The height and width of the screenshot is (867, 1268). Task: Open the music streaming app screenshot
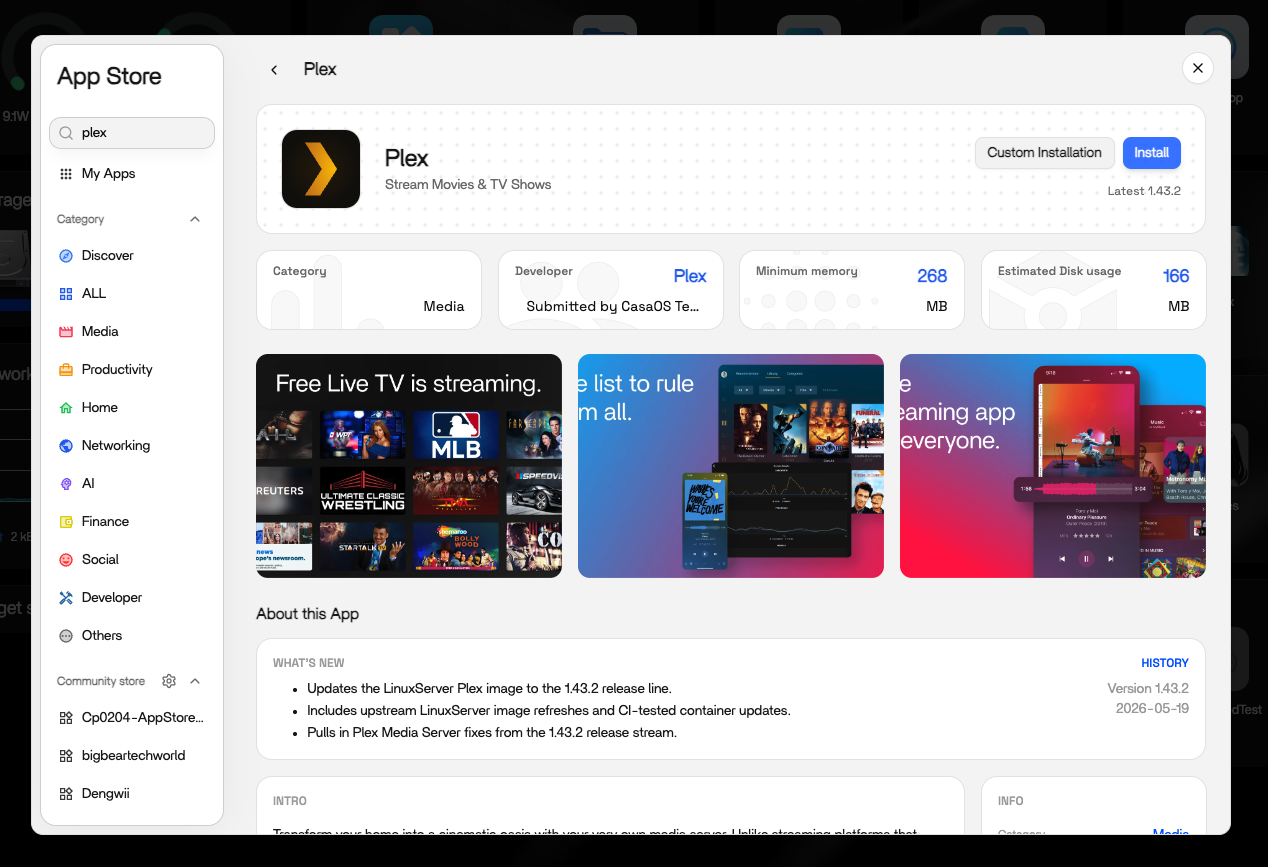tap(1053, 466)
